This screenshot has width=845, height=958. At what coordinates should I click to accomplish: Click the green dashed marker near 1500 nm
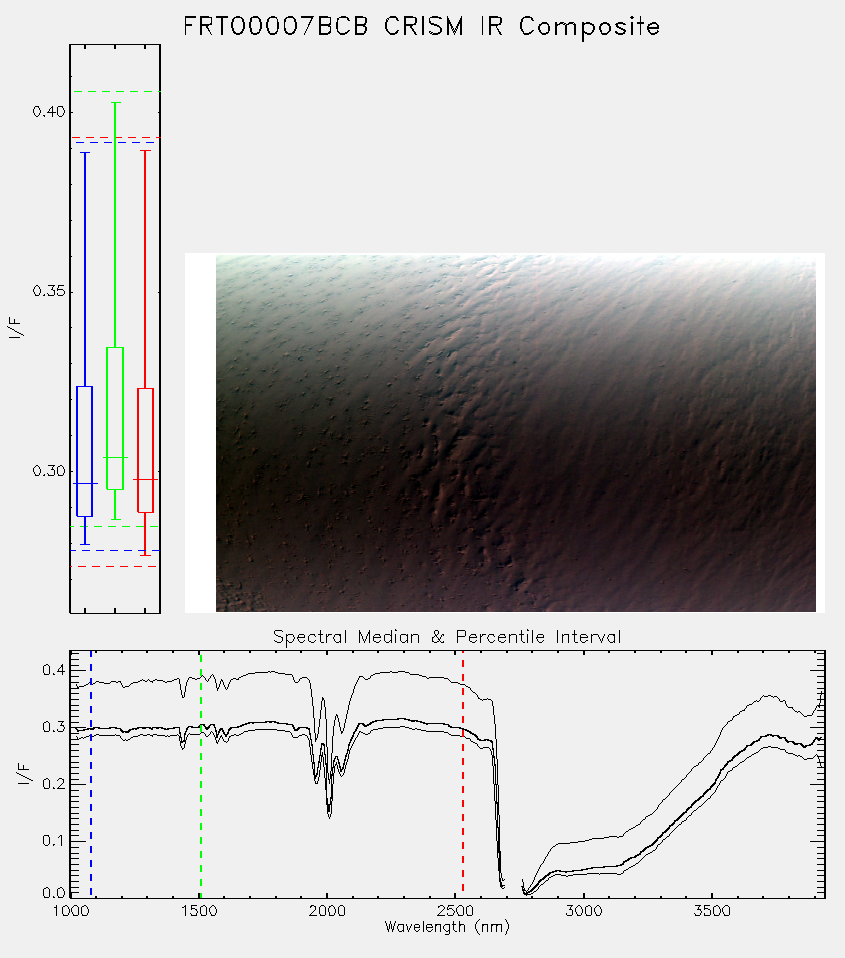[201, 774]
